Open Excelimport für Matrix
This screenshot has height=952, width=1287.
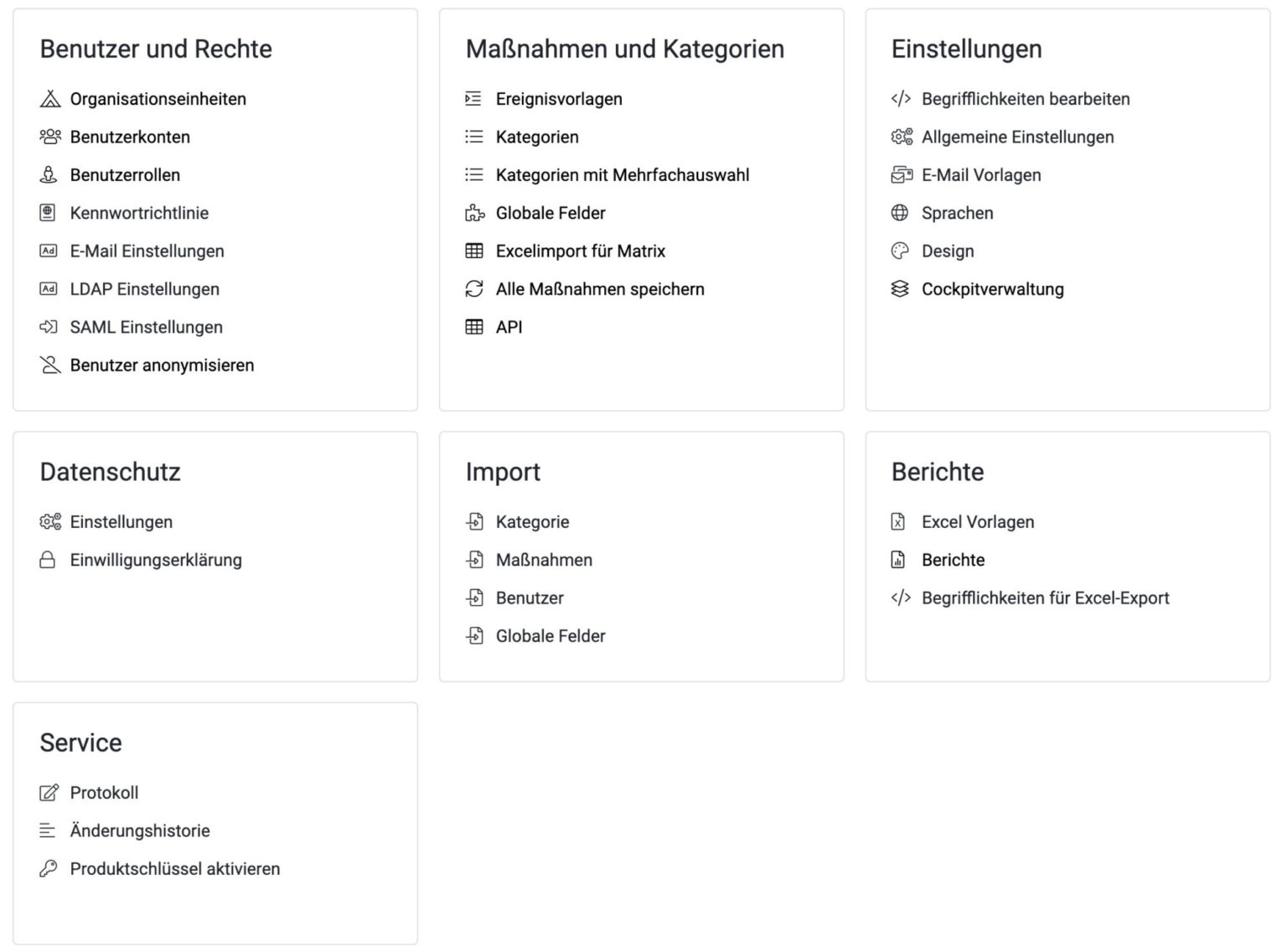(581, 251)
